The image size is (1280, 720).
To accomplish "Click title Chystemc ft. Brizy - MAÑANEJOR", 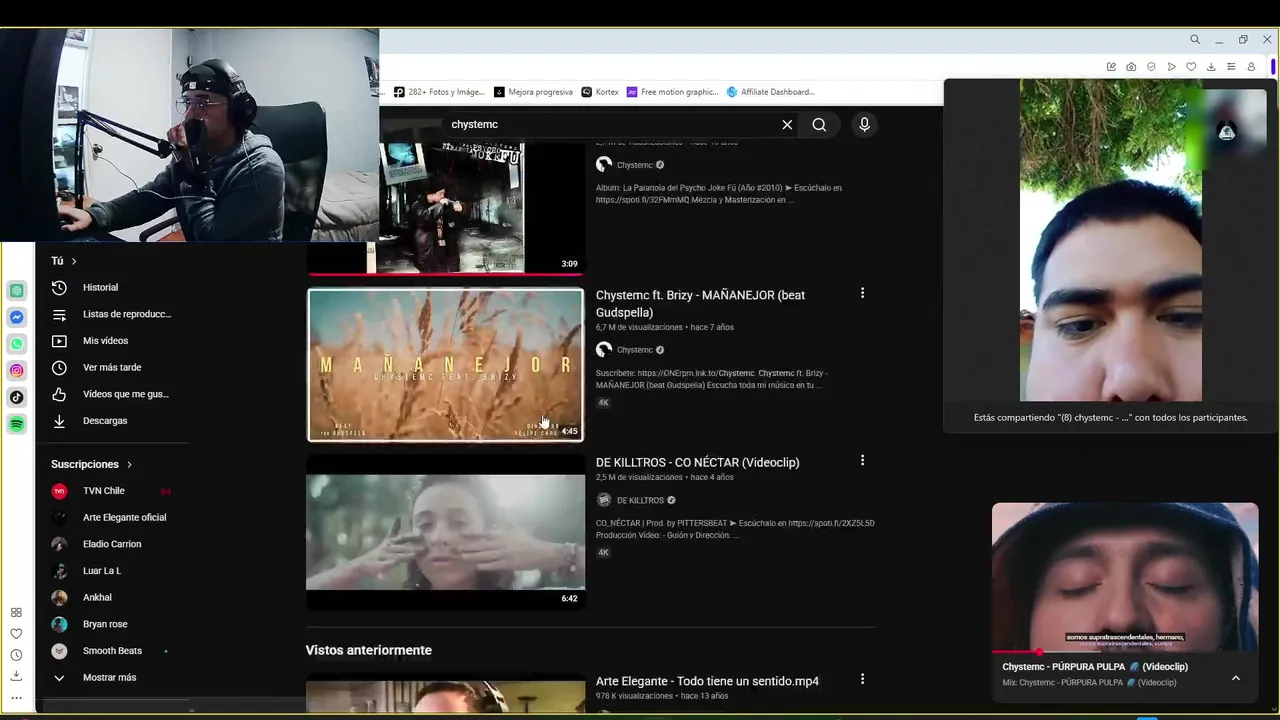I will (700, 303).
